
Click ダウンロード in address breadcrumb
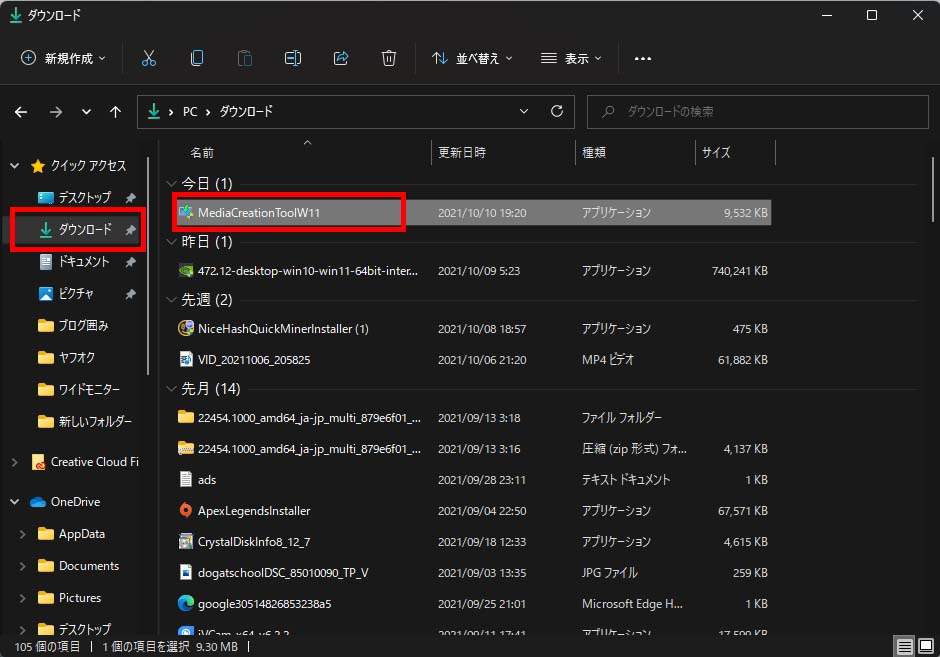246,112
